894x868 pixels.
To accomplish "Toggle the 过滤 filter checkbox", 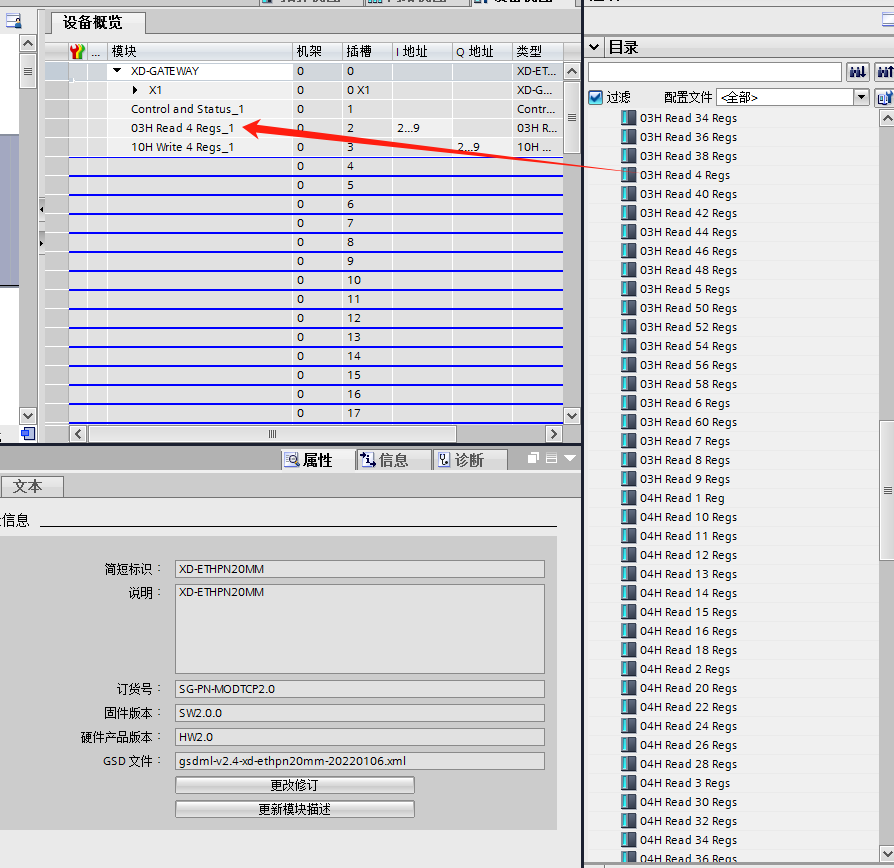I will coord(595,98).
